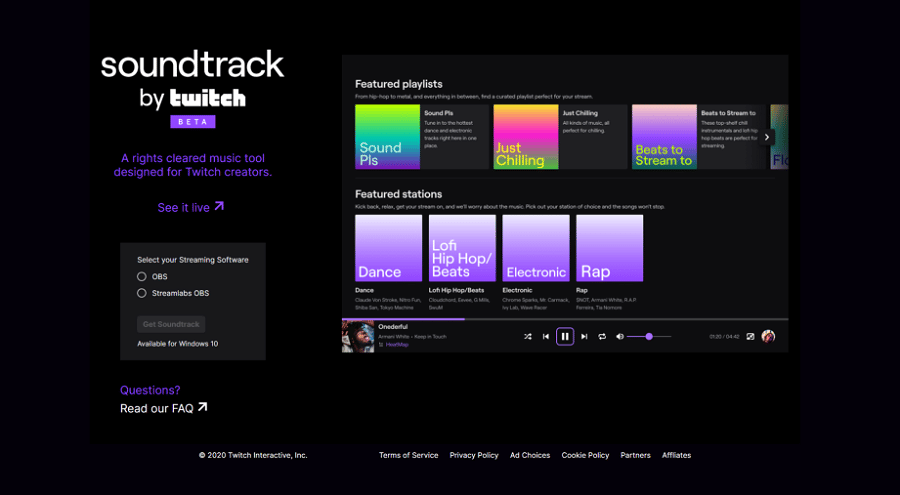Open the Dance station tile

(389, 248)
